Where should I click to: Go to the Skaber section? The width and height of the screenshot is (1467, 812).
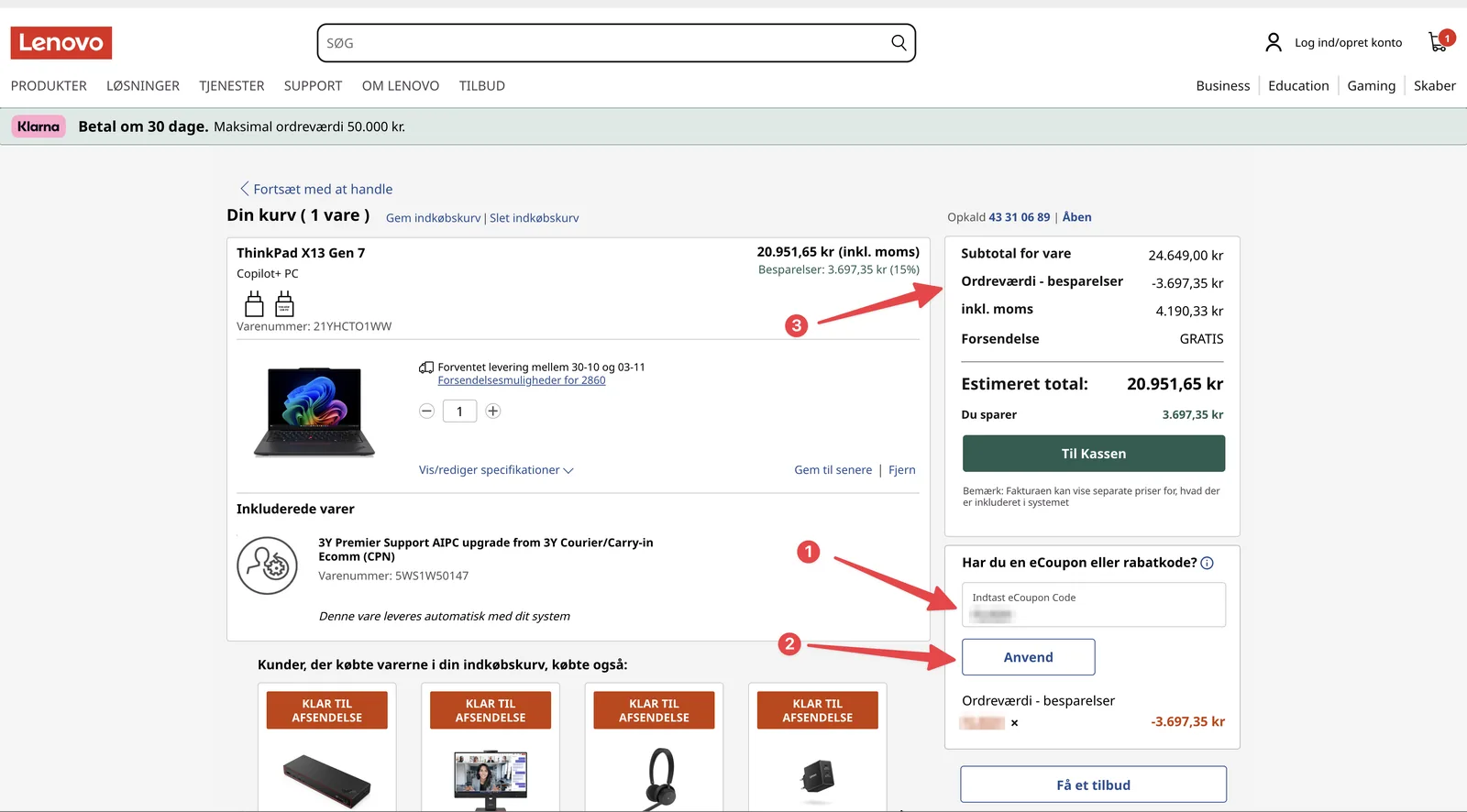[1435, 86]
